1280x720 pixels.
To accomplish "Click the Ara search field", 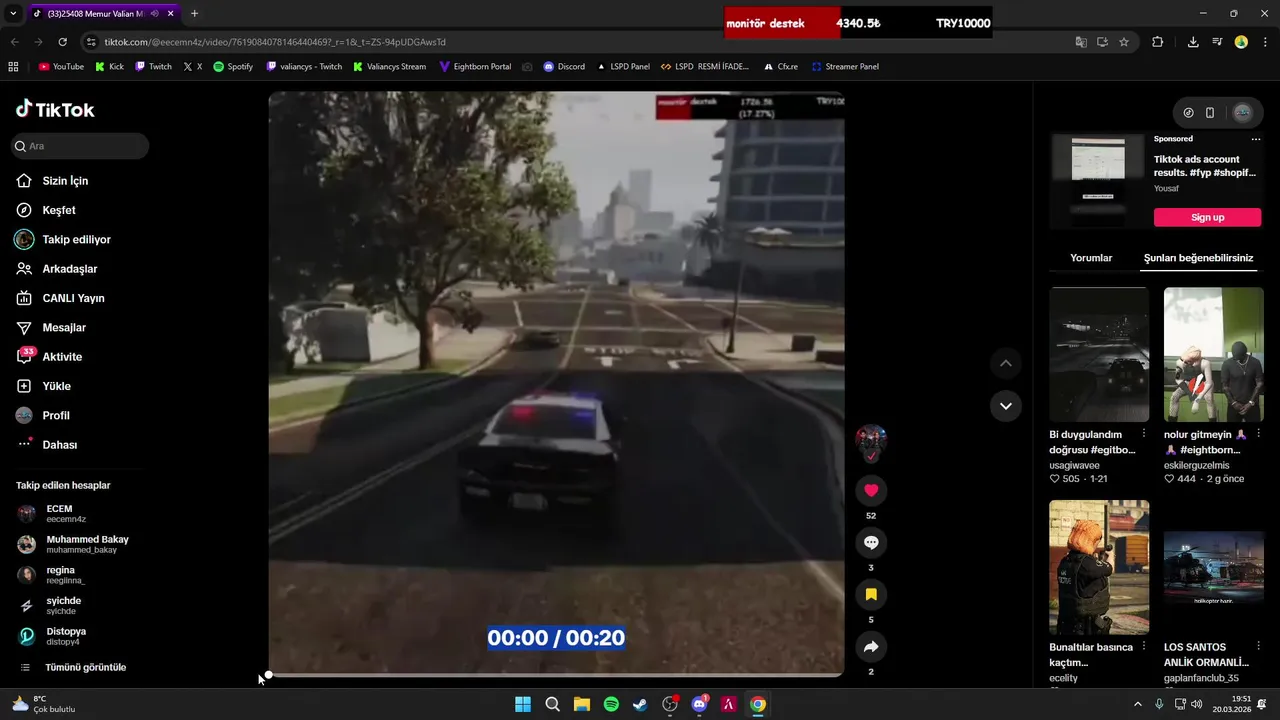I will (80, 146).
